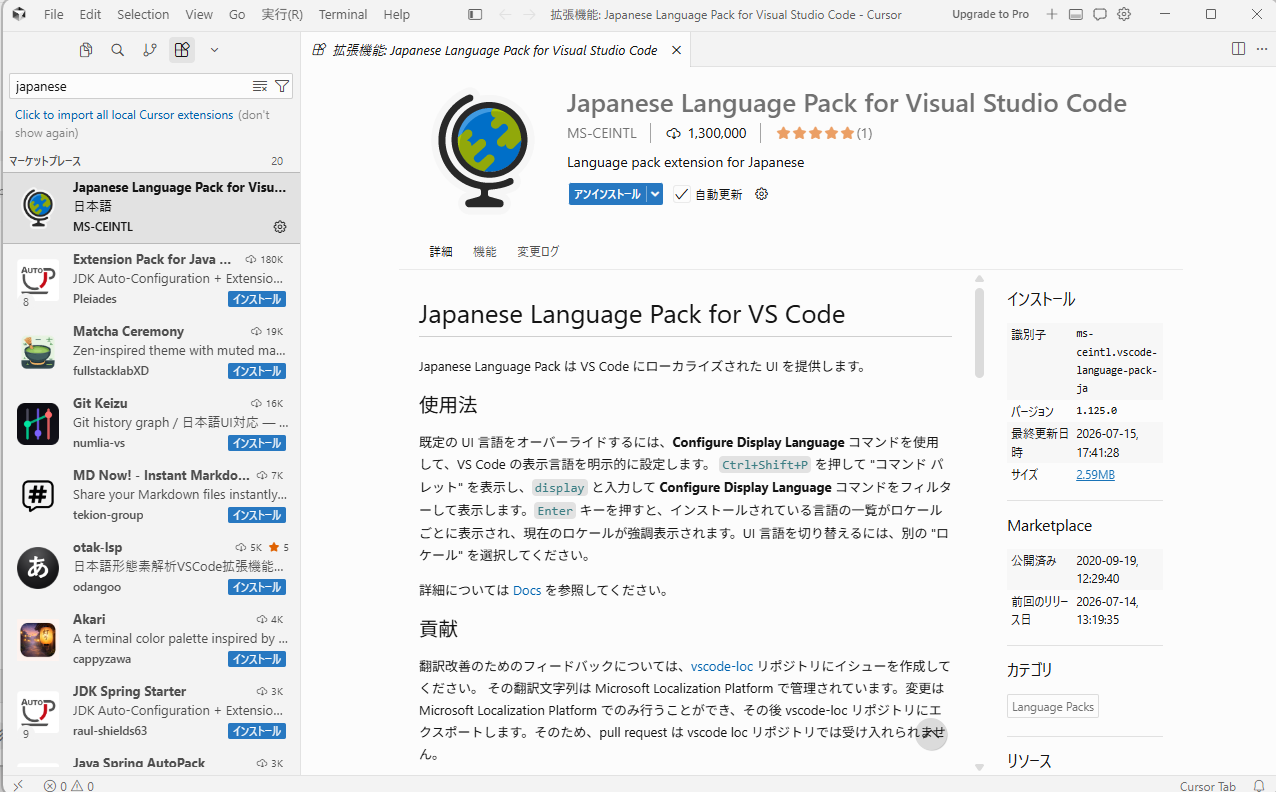This screenshot has height=792, width=1276.
Task: Open the extension search filter funnel
Action: (x=282, y=86)
